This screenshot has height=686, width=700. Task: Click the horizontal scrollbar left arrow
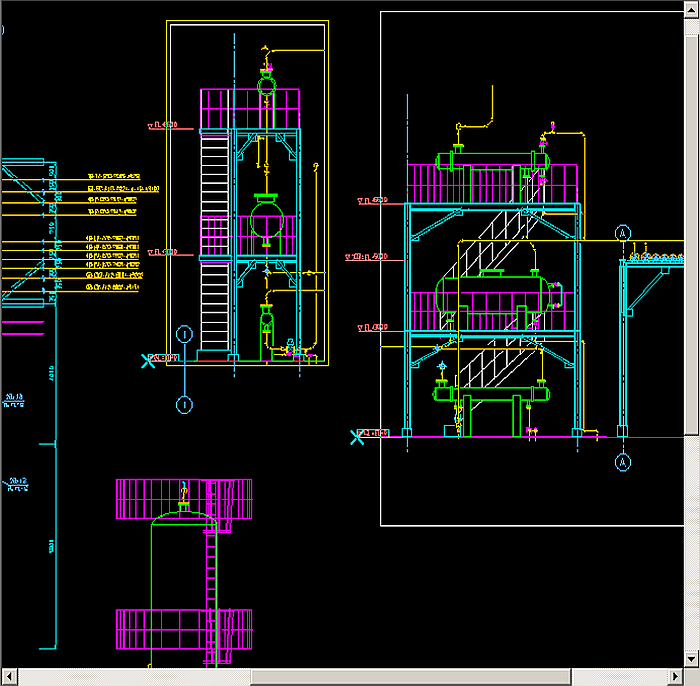tap(8, 677)
